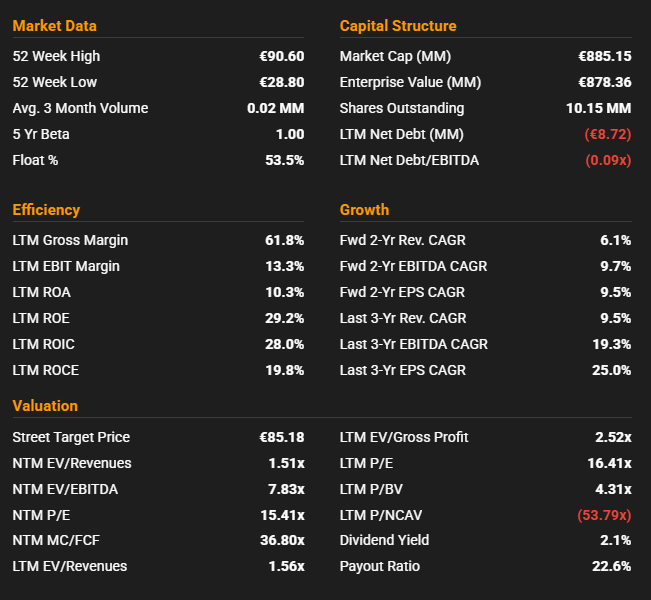The image size is (651, 600).
Task: Select the Growth section heading
Action: pos(364,210)
